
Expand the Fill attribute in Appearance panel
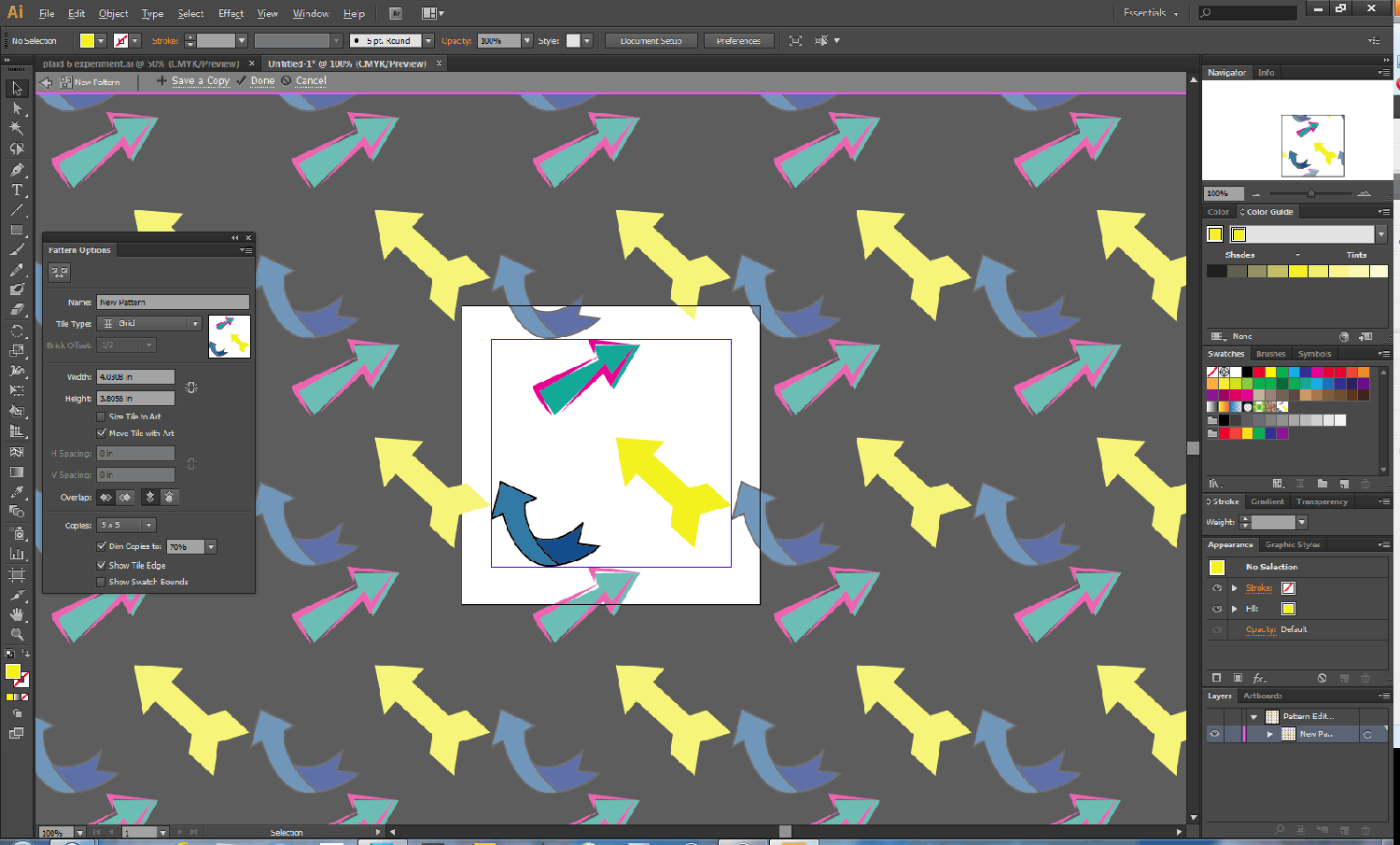[x=1235, y=609]
